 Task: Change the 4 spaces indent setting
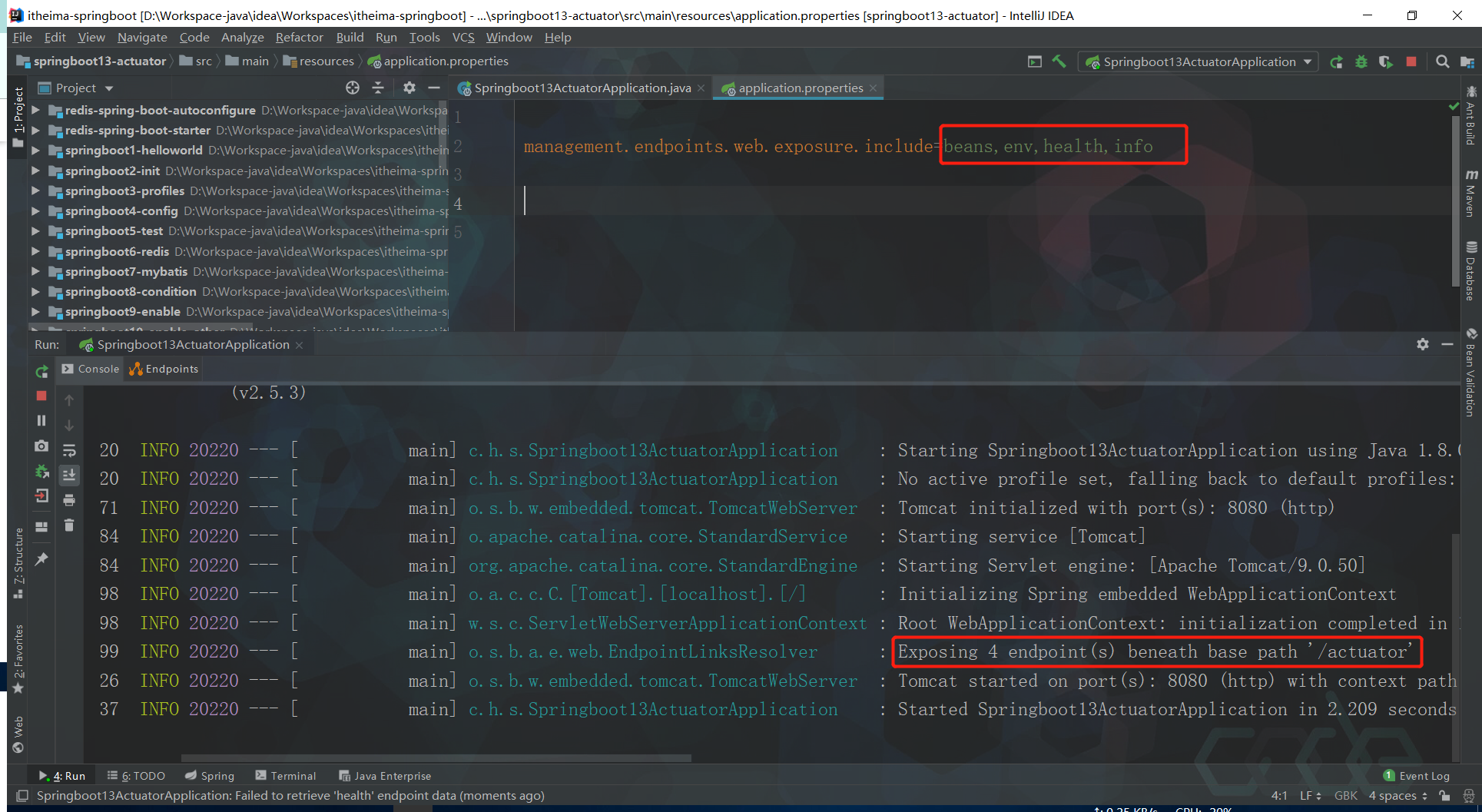[x=1397, y=796]
